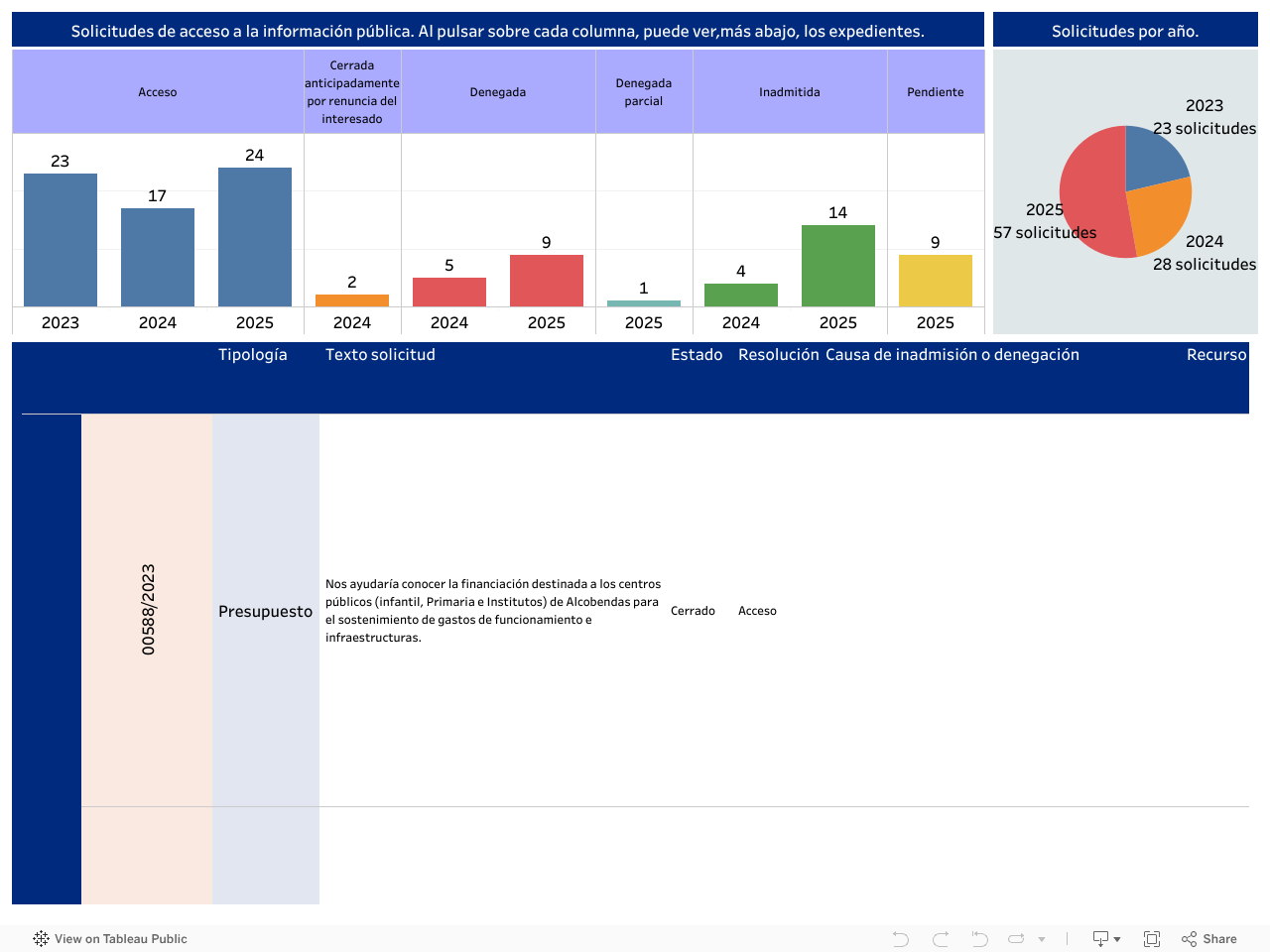Select the Acceso 2023 bar
This screenshot has width=1270, height=952.
point(61,240)
